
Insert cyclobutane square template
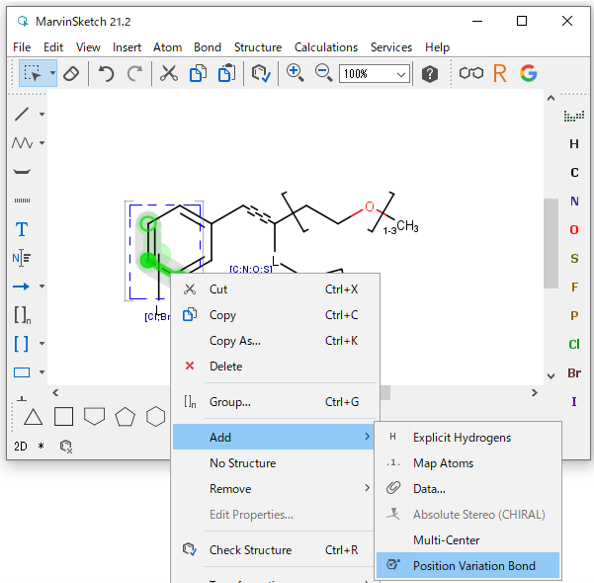pos(64,417)
